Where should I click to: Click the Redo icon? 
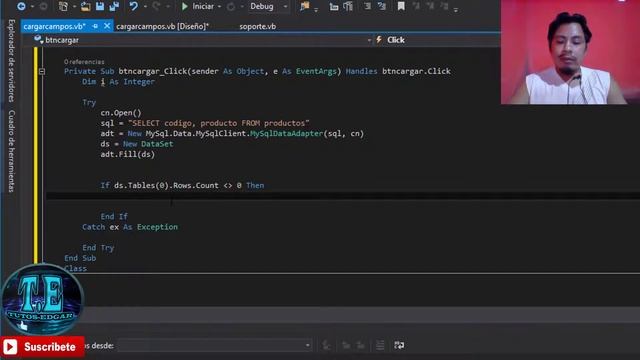click(156, 6)
